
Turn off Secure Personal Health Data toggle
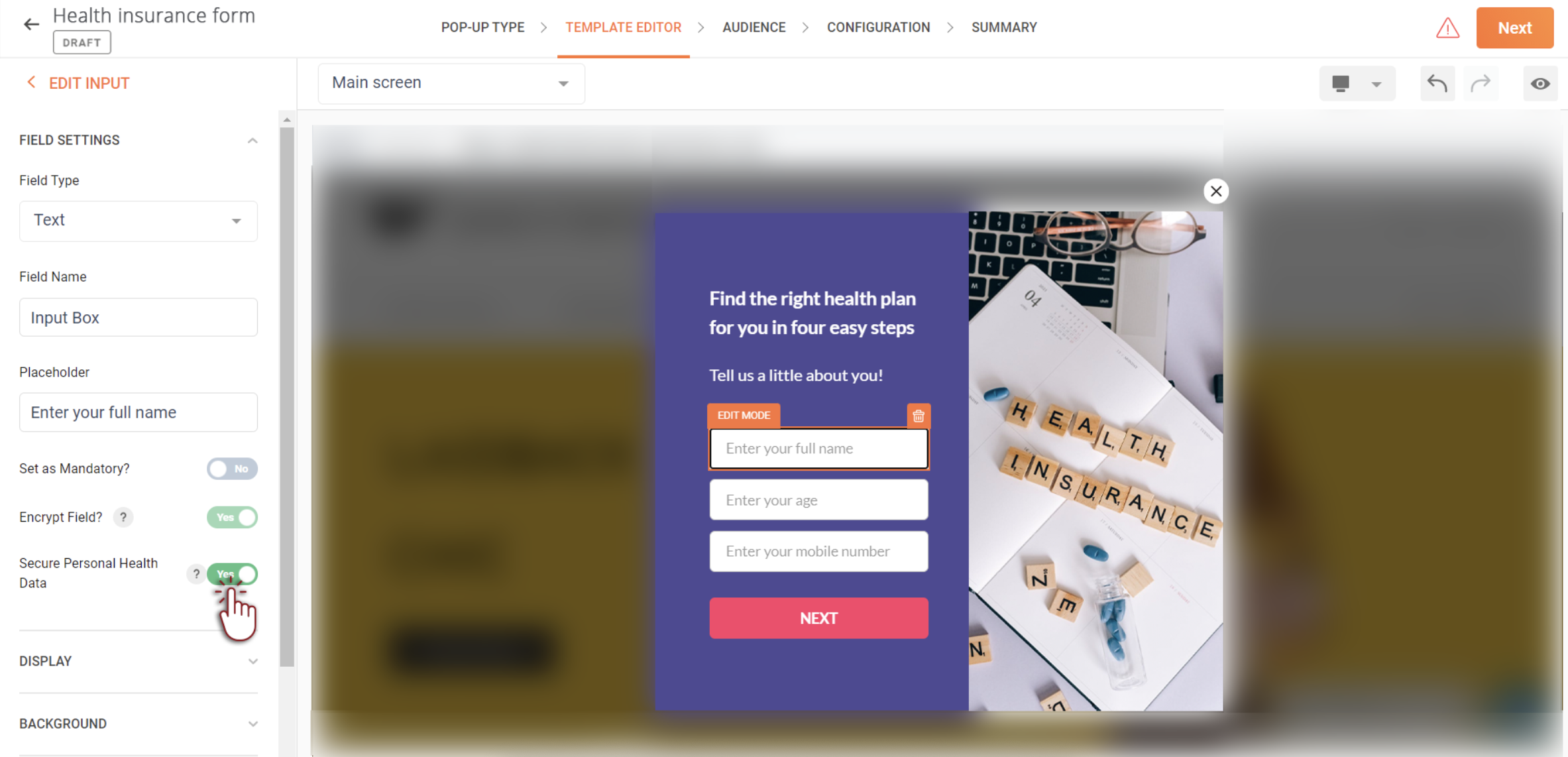point(232,574)
